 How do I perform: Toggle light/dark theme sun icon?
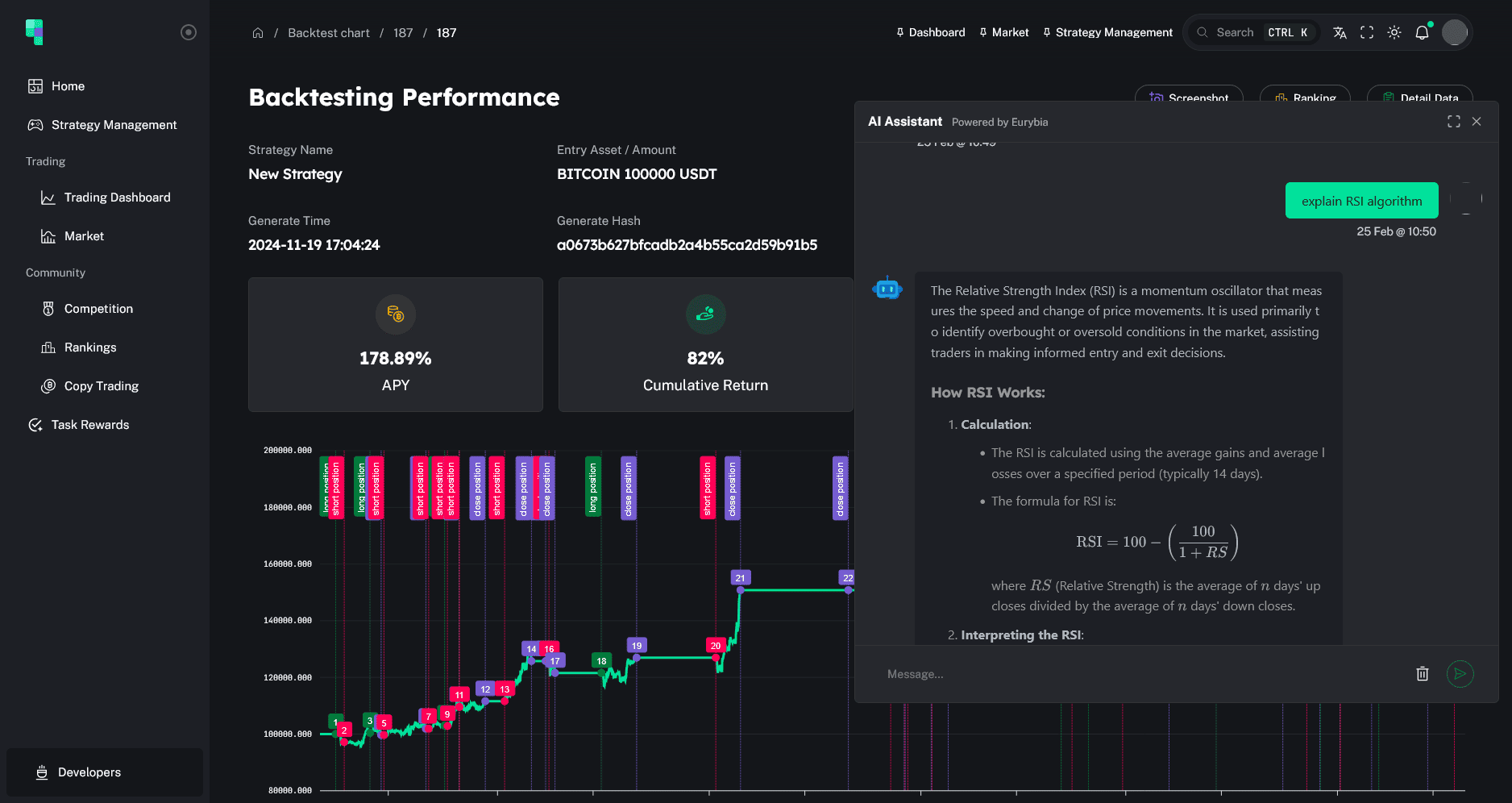tap(1394, 32)
